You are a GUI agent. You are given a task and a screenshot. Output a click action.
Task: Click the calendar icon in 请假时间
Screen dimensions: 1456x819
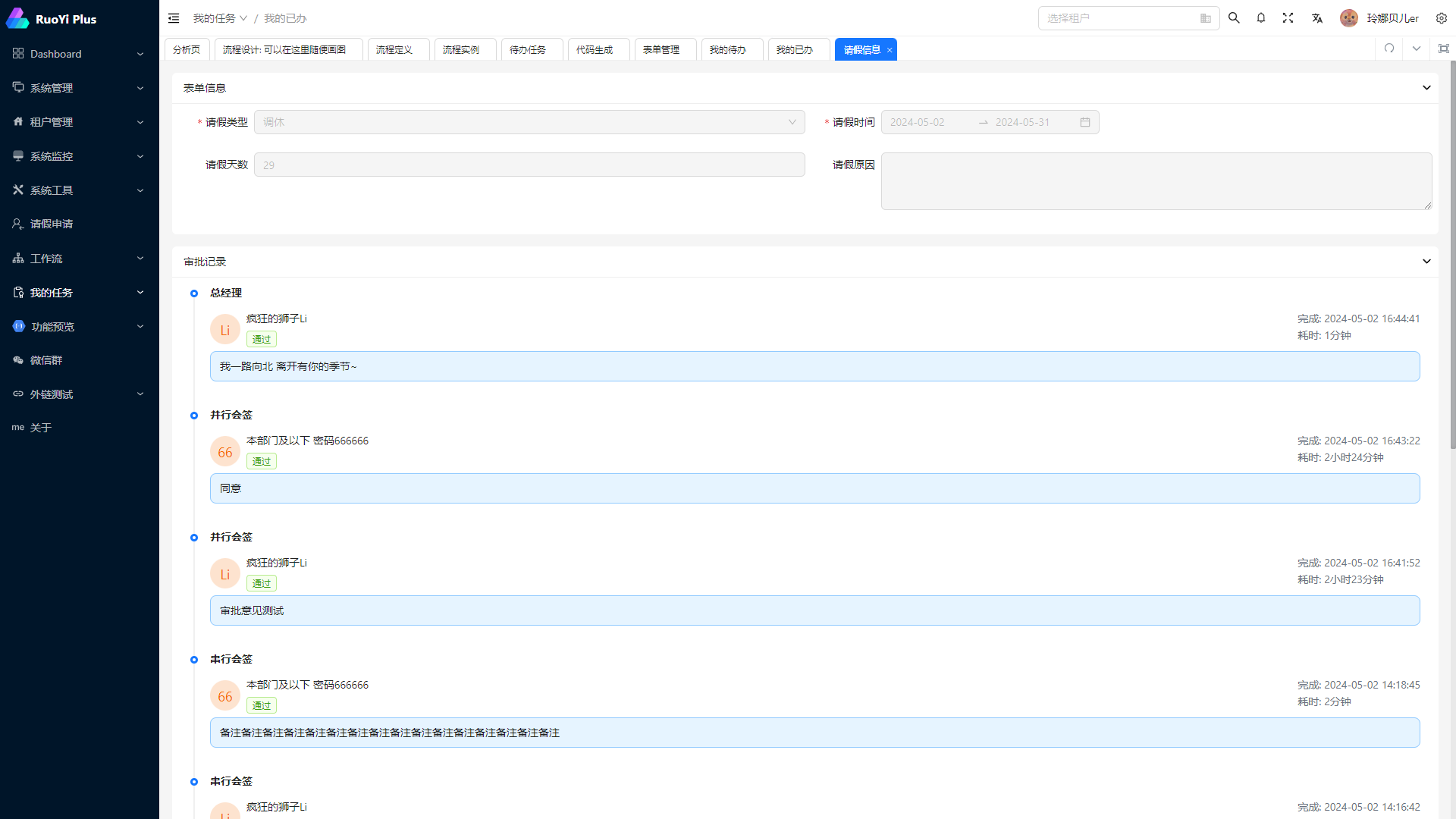point(1085,122)
